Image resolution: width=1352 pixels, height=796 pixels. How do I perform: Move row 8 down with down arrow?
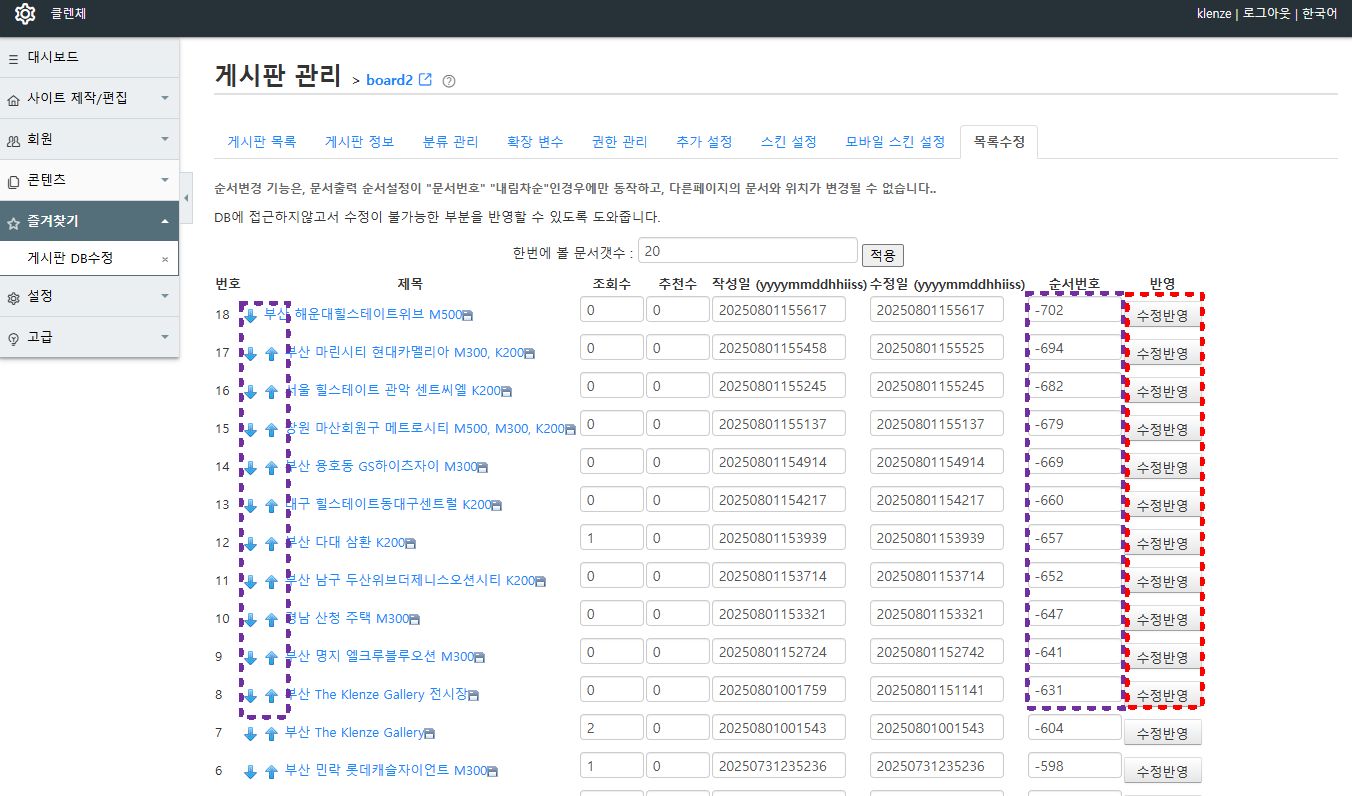[251, 695]
